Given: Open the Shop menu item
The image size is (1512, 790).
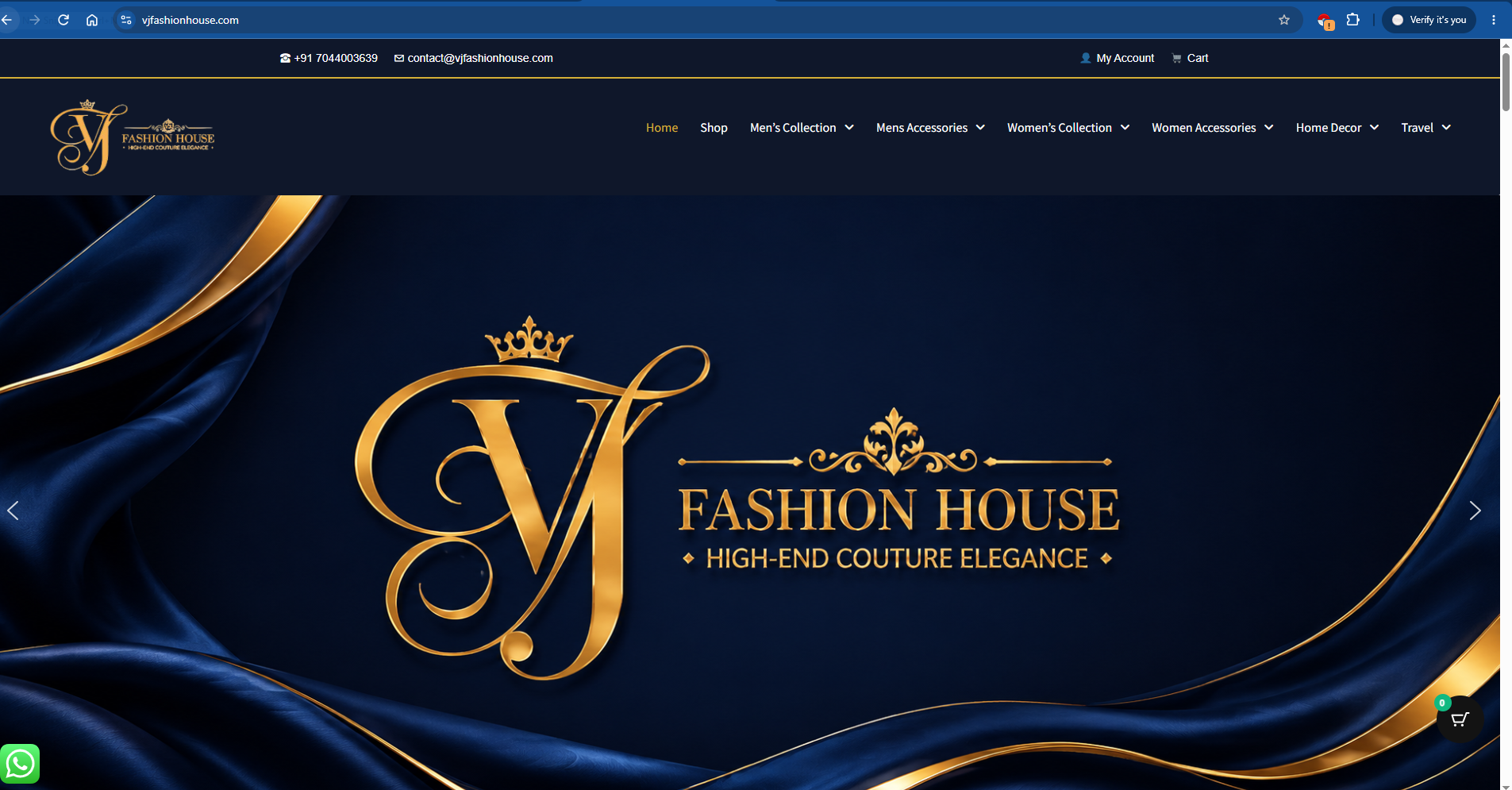Looking at the screenshot, I should click(714, 128).
